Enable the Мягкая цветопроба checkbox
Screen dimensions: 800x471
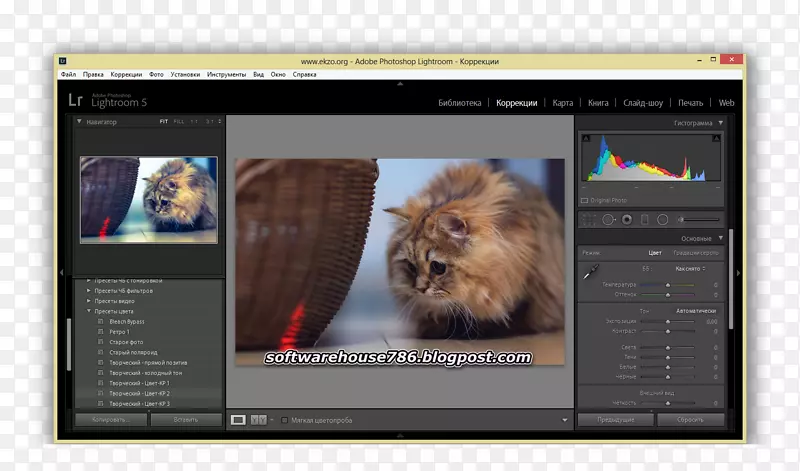pos(285,420)
